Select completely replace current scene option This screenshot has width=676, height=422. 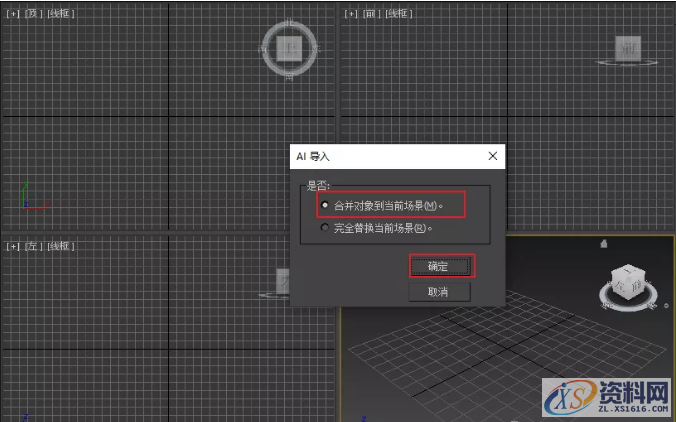(376, 228)
